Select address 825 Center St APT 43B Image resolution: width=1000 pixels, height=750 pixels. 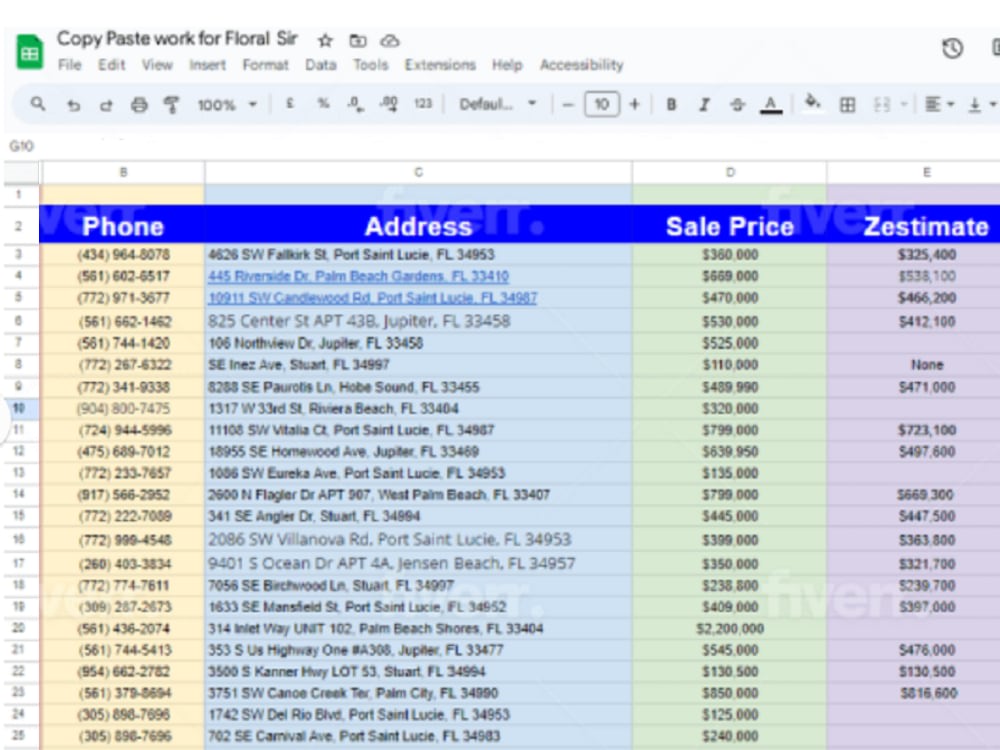click(418, 321)
